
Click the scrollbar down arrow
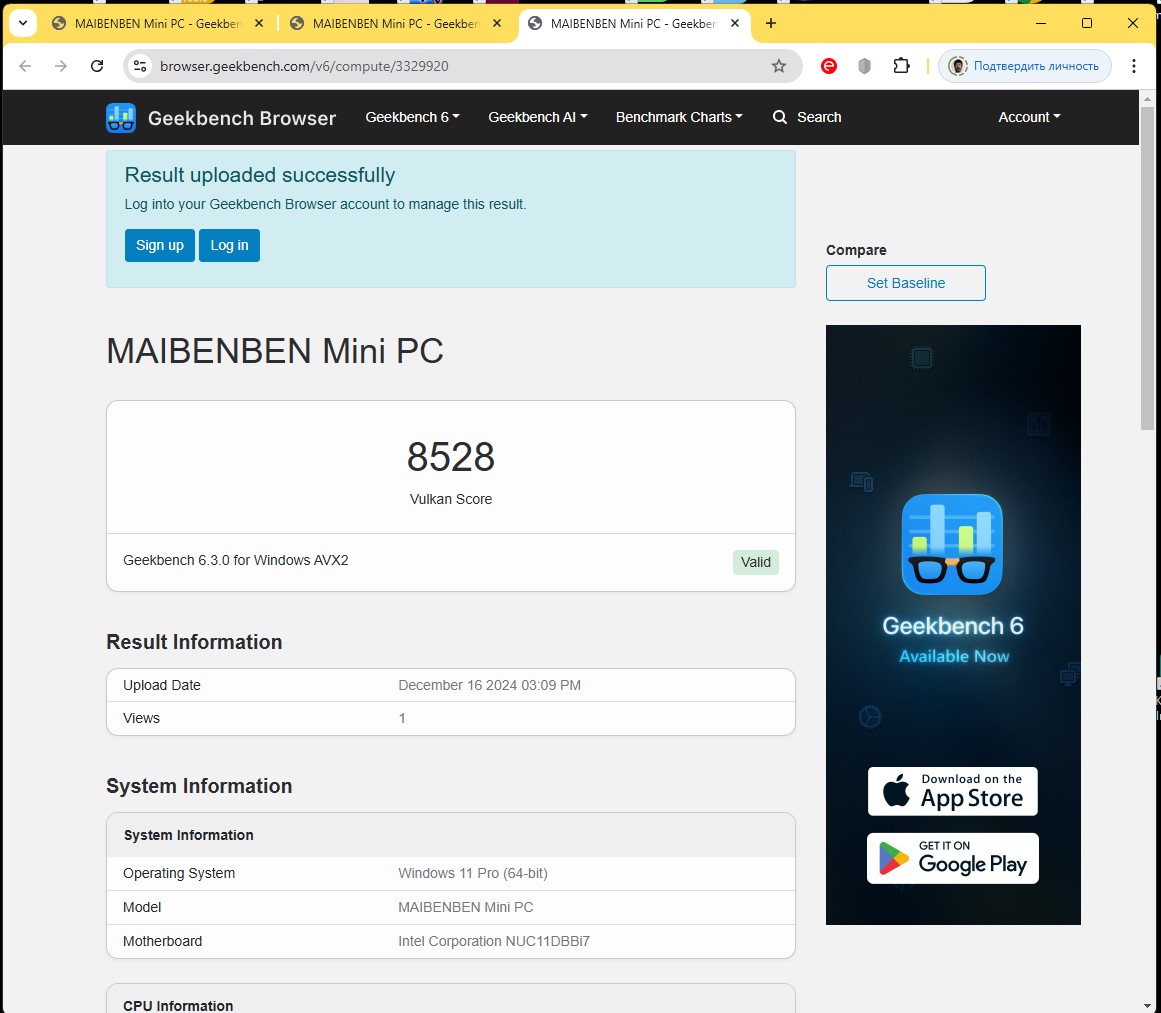[x=1147, y=1005]
